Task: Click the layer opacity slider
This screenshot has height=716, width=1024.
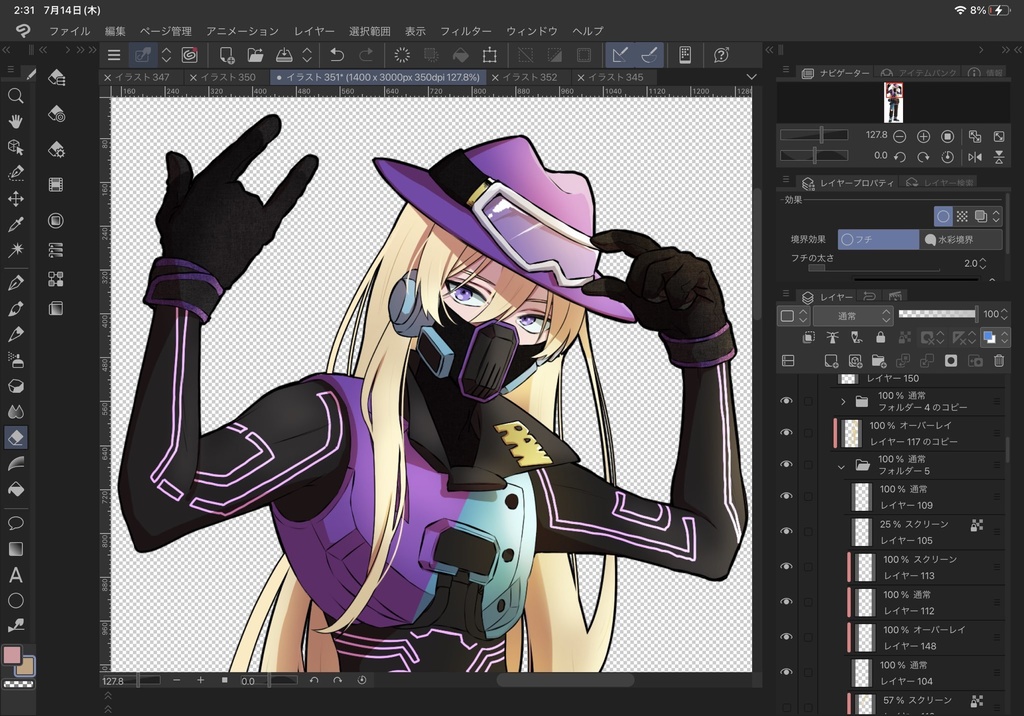Action: pyautogui.click(x=938, y=314)
